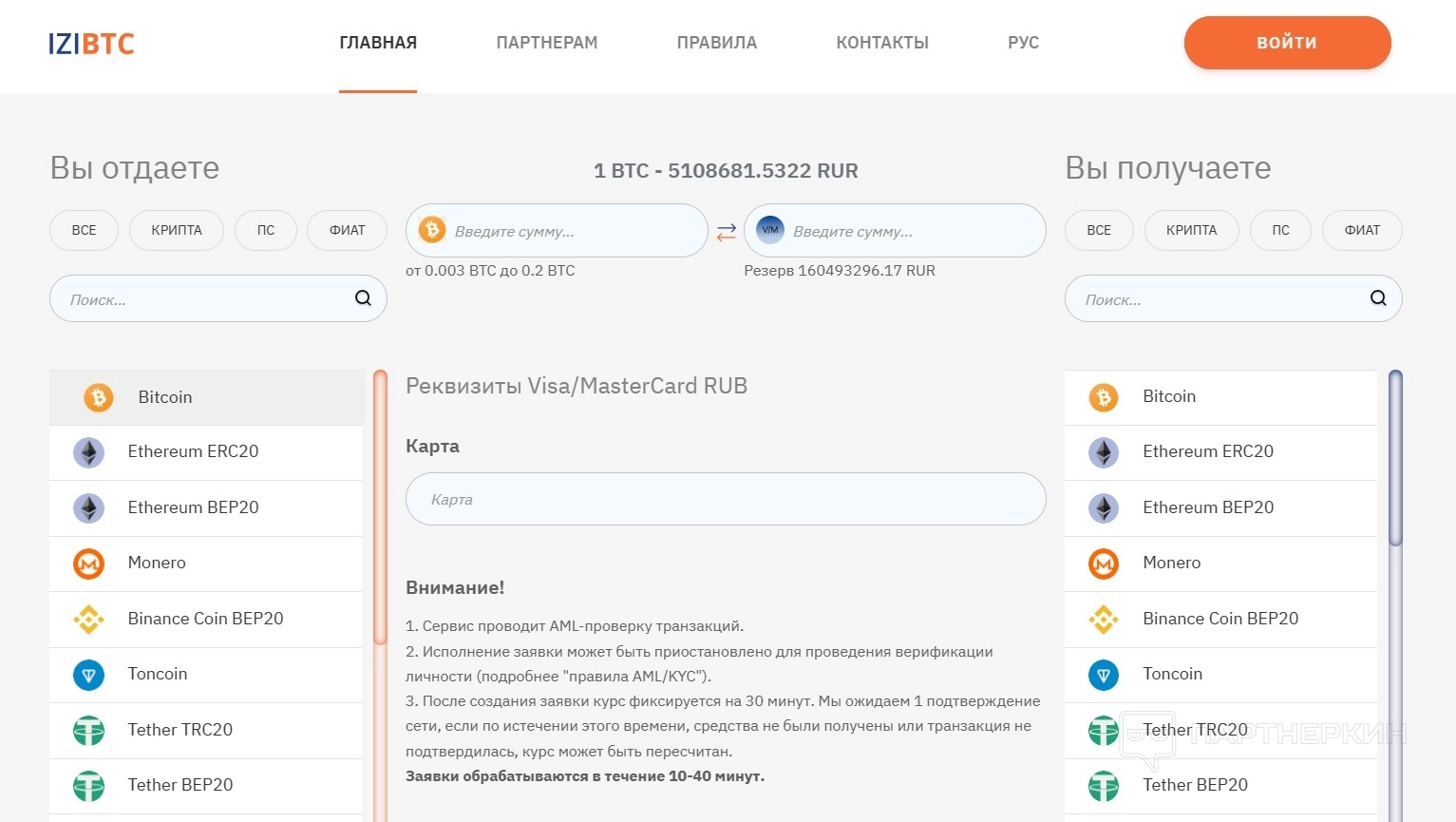
Task: Click the Карта card number field
Action: (x=726, y=499)
